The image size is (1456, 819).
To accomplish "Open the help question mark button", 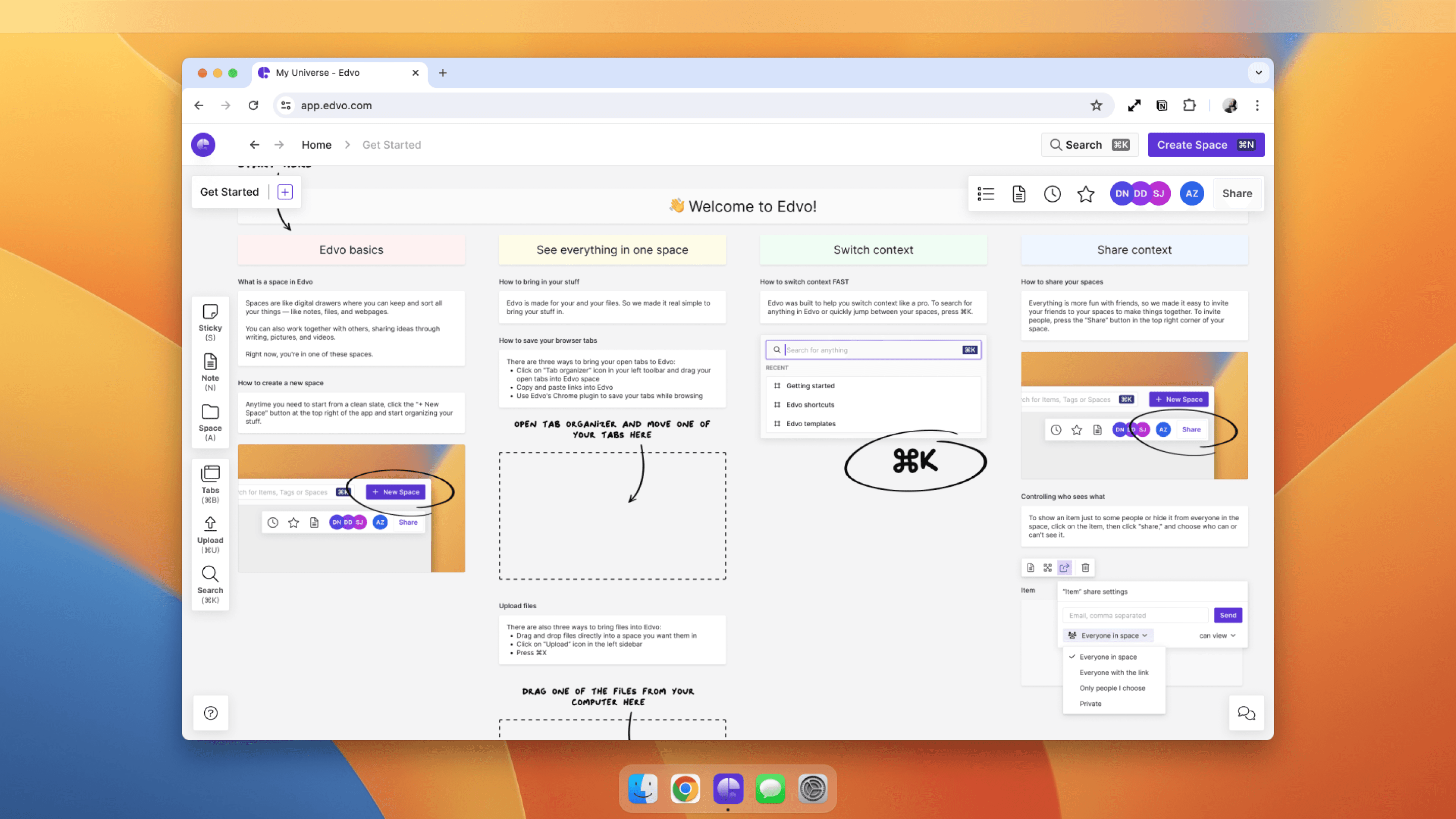I will point(210,713).
